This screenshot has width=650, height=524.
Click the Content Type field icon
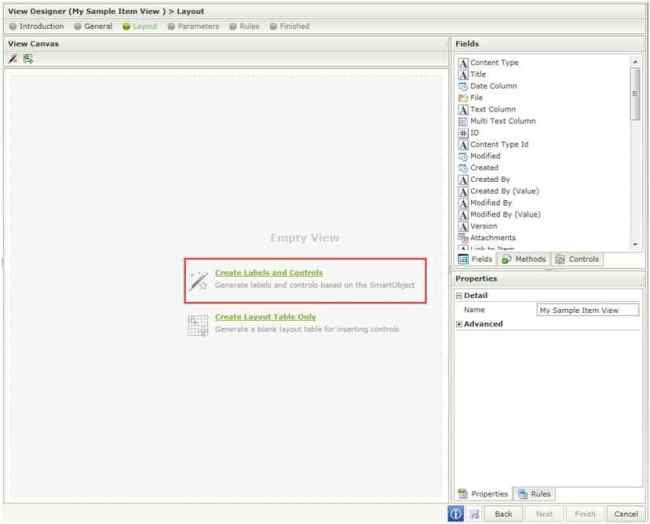pyautogui.click(x=463, y=63)
